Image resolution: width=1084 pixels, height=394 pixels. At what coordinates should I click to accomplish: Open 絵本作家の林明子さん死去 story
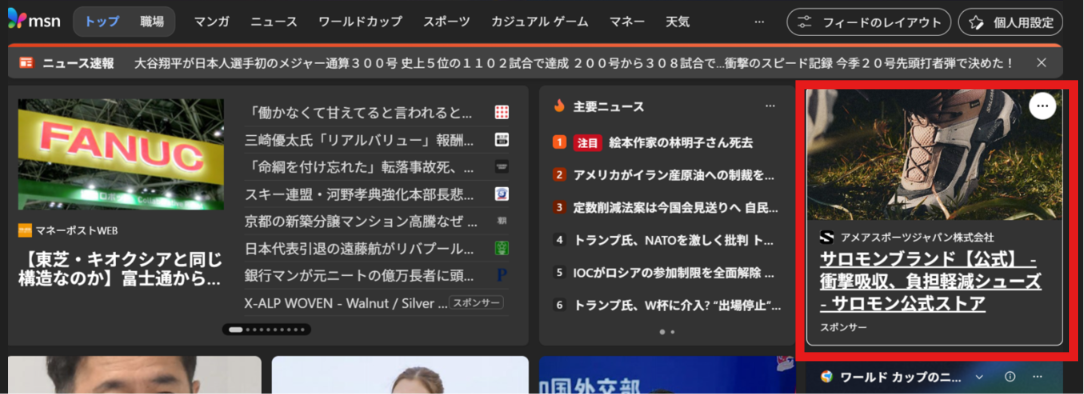click(681, 142)
